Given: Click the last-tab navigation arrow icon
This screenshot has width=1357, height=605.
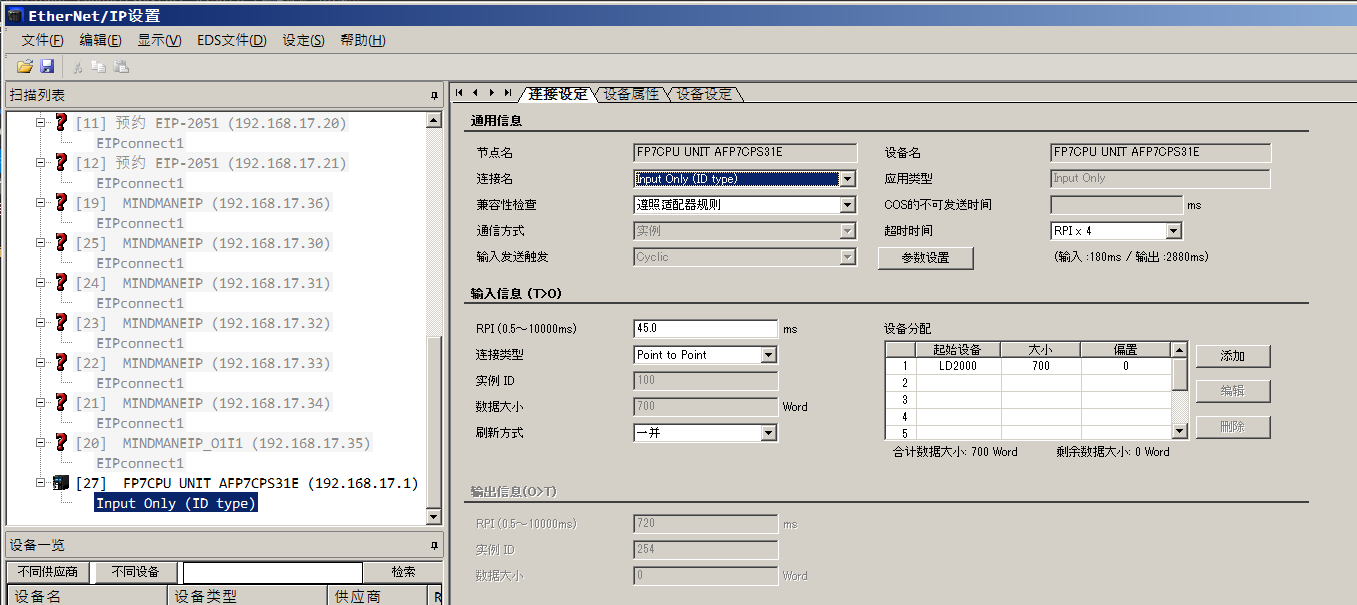Looking at the screenshot, I should 508,93.
